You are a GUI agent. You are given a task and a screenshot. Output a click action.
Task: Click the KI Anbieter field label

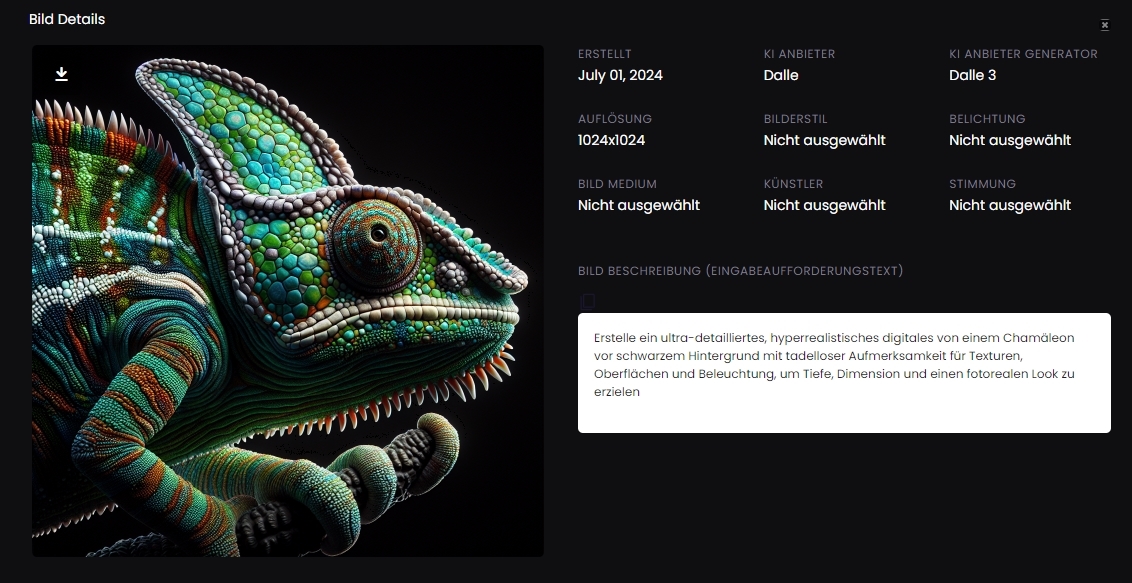(799, 54)
